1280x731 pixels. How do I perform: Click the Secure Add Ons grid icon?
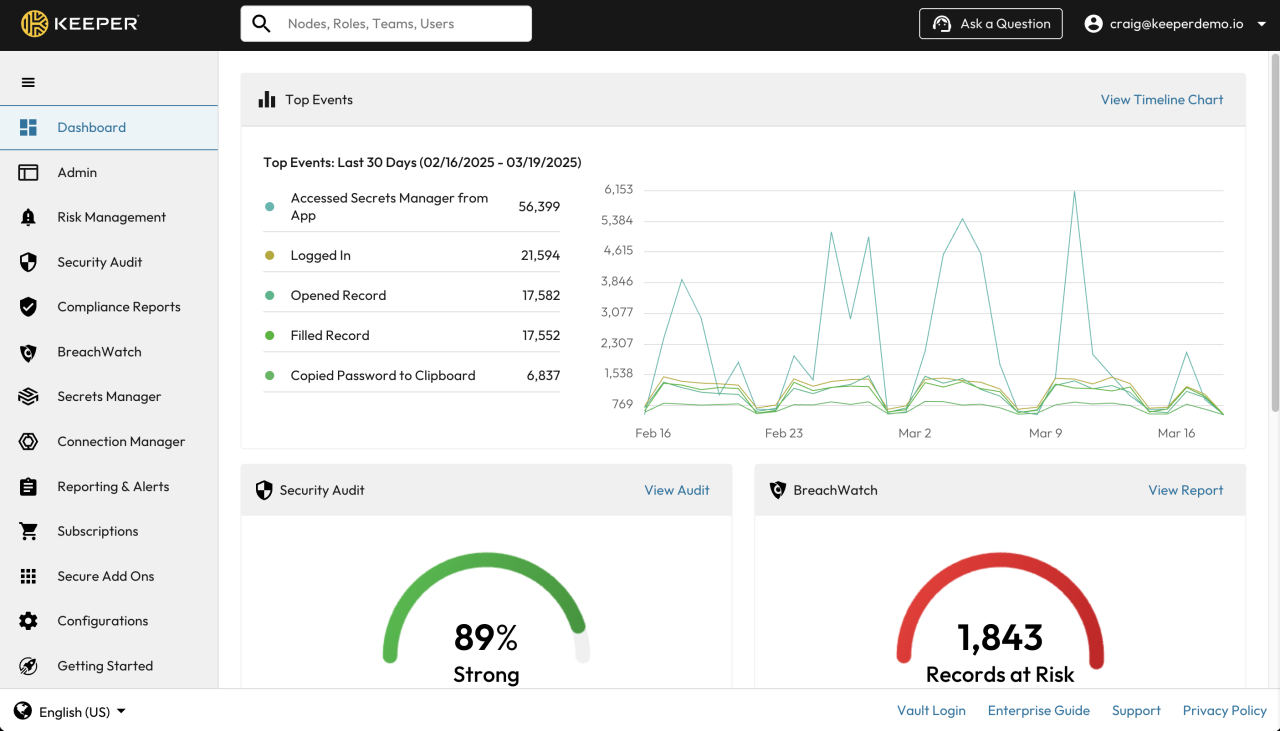pos(28,577)
